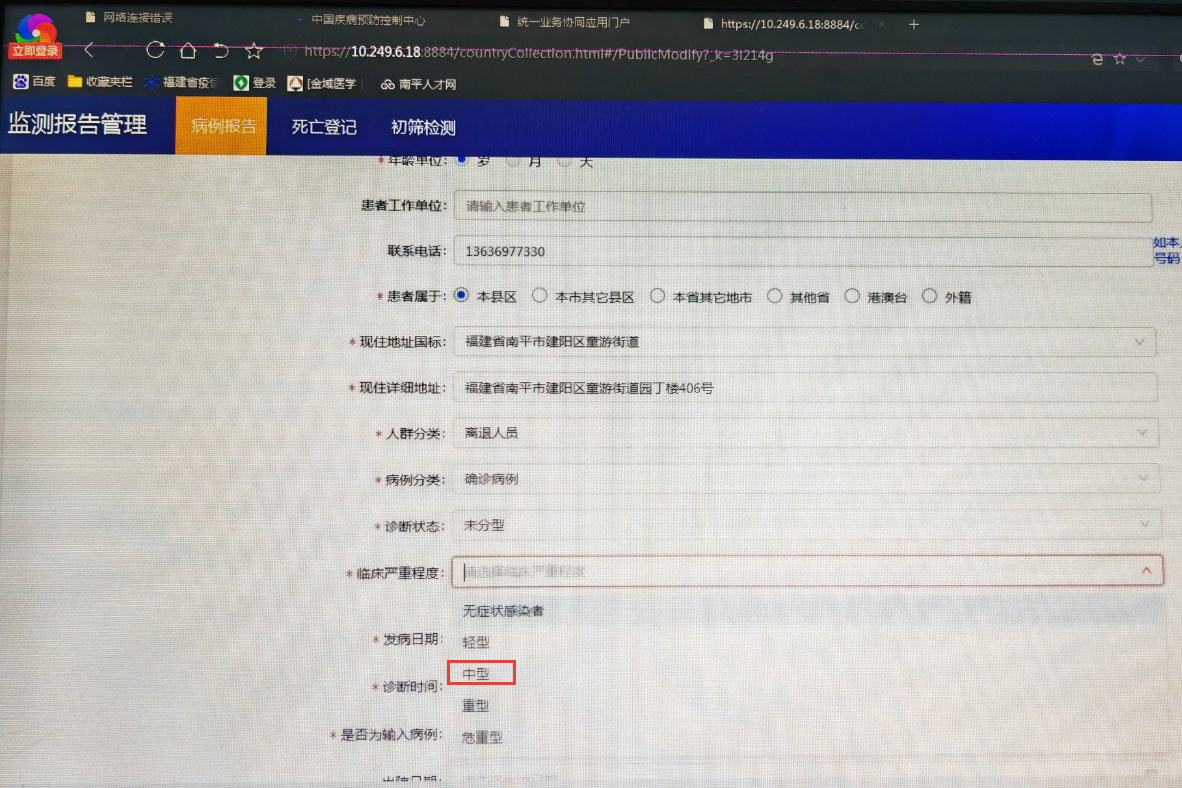This screenshot has height=788, width=1182.
Task: Click the 立即登录 browser logo
Action: (35, 36)
